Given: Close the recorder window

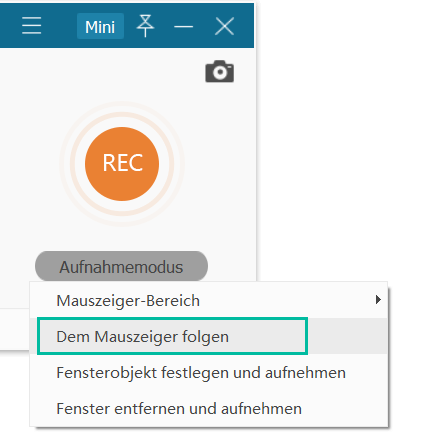Looking at the screenshot, I should [224, 26].
